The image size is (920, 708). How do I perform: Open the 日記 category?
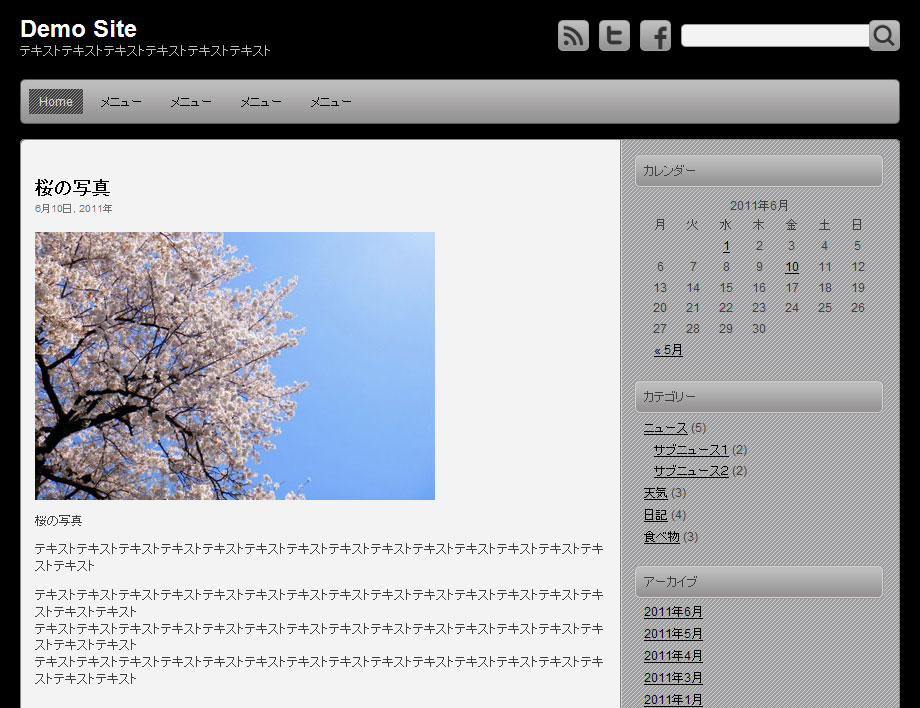pyautogui.click(x=655, y=515)
